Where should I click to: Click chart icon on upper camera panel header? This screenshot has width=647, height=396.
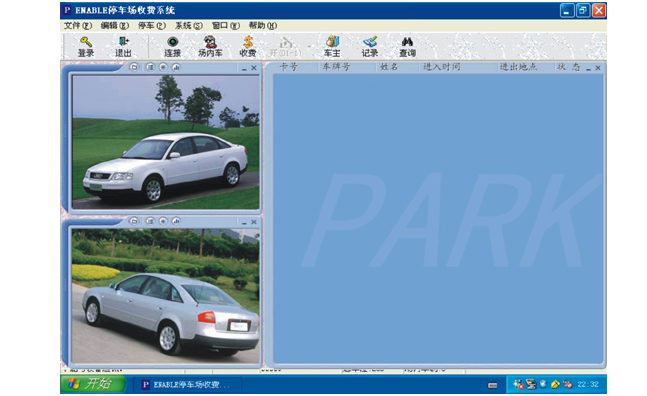tap(176, 67)
